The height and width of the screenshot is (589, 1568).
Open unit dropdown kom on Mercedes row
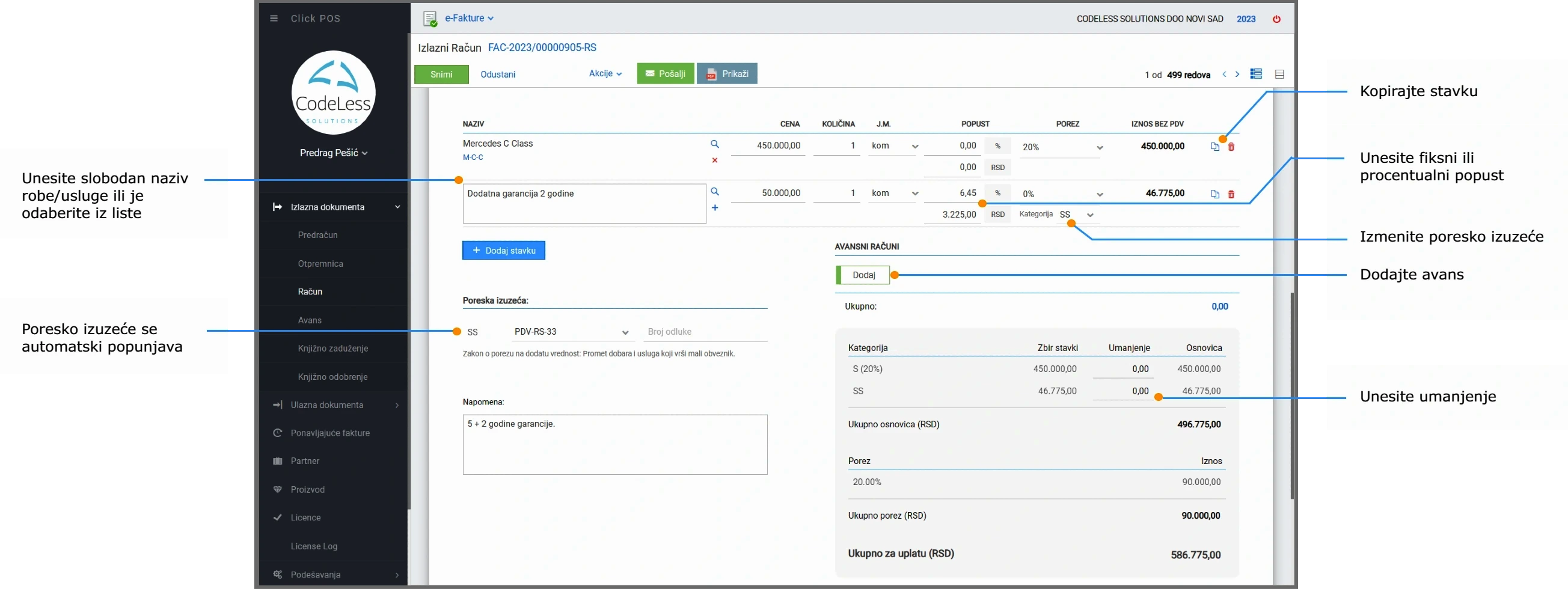[x=893, y=146]
